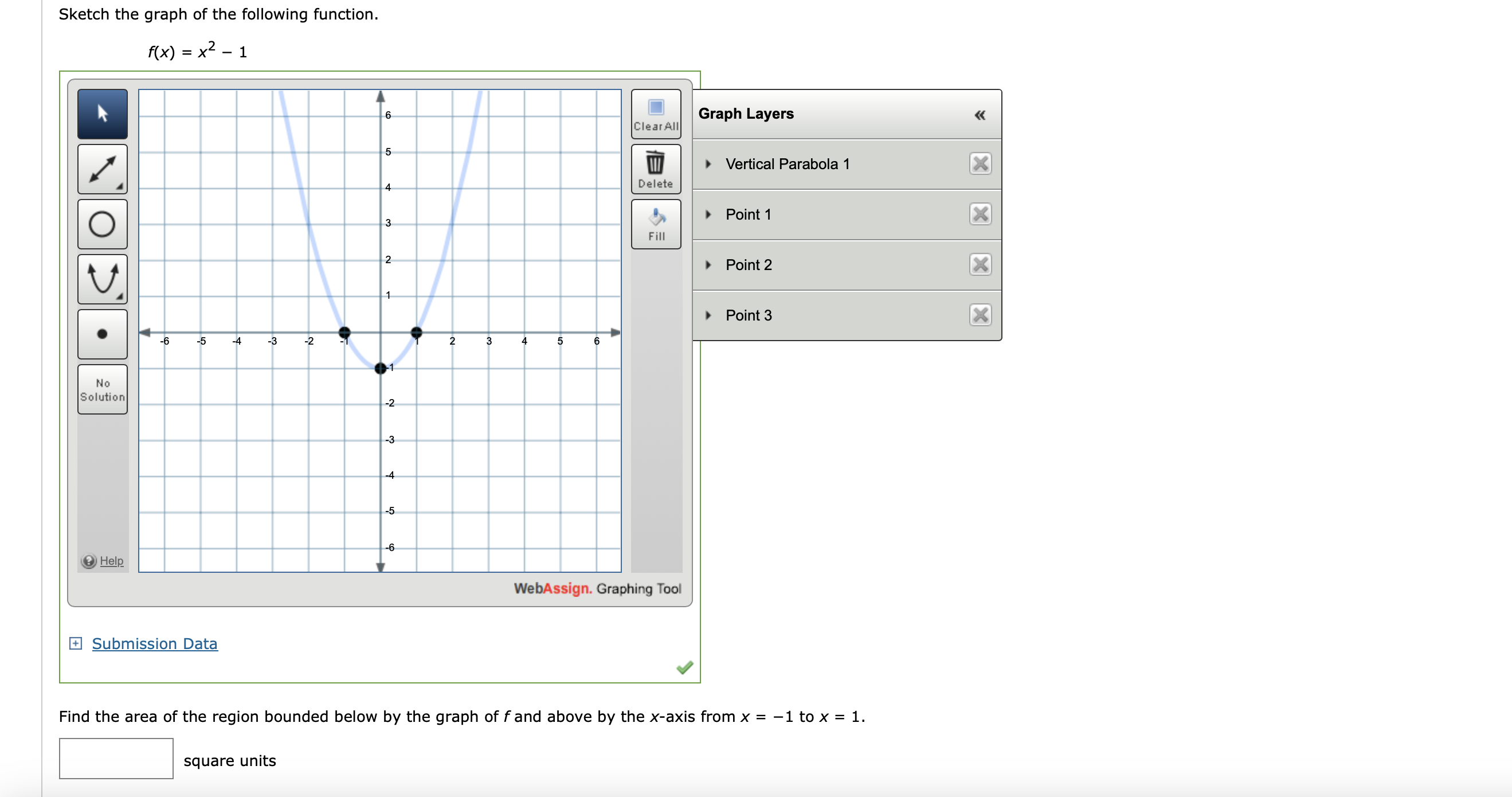Image resolution: width=1512 pixels, height=797 pixels.
Task: Expand the Point 1 layer details
Action: point(708,214)
